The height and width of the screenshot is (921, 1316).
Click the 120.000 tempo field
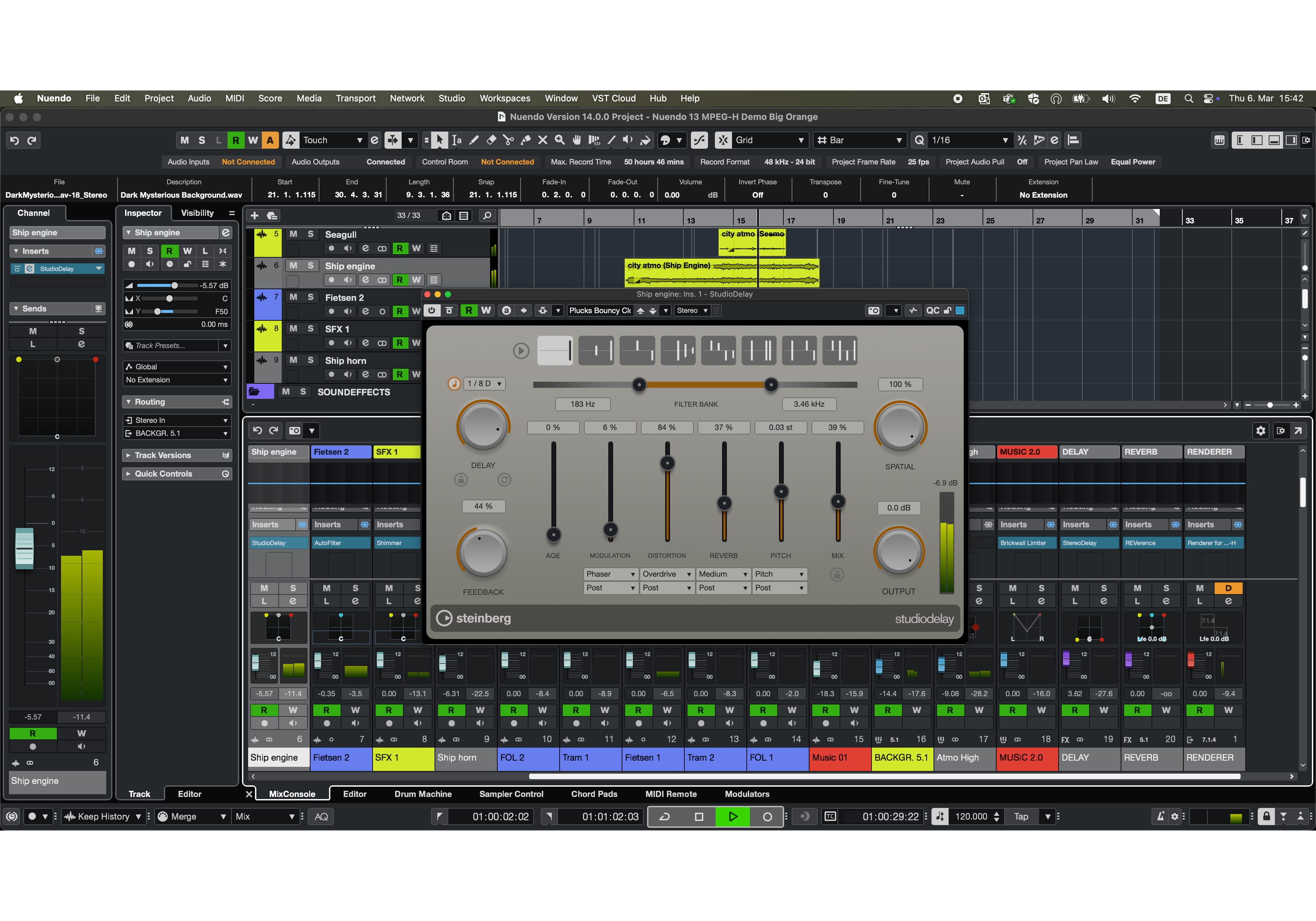pos(971,817)
